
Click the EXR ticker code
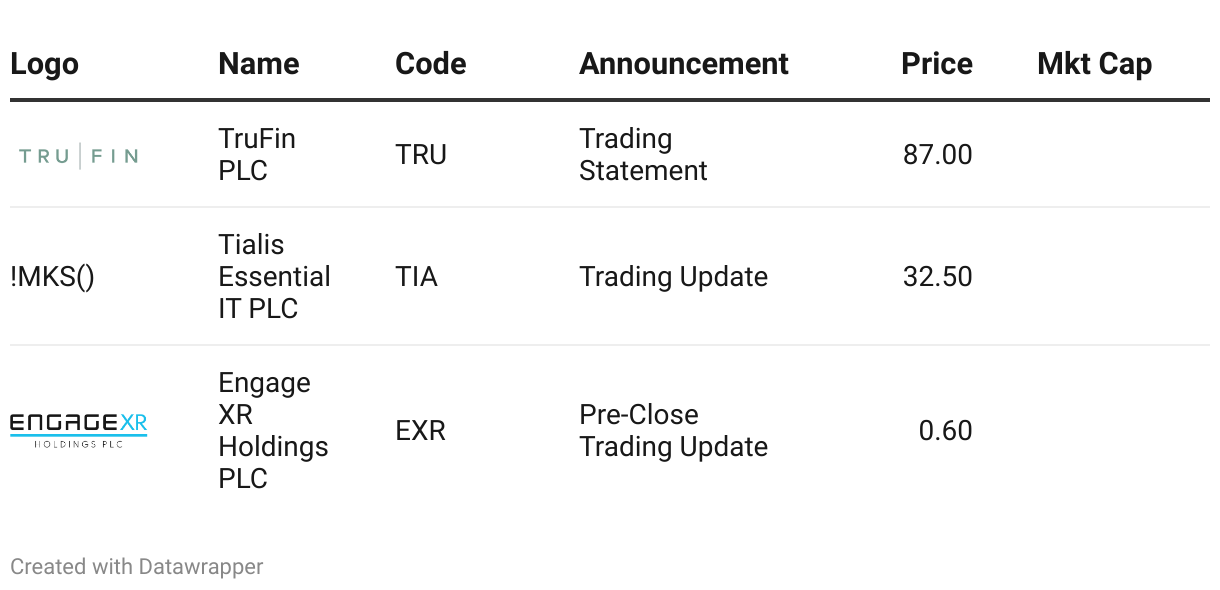tap(420, 431)
